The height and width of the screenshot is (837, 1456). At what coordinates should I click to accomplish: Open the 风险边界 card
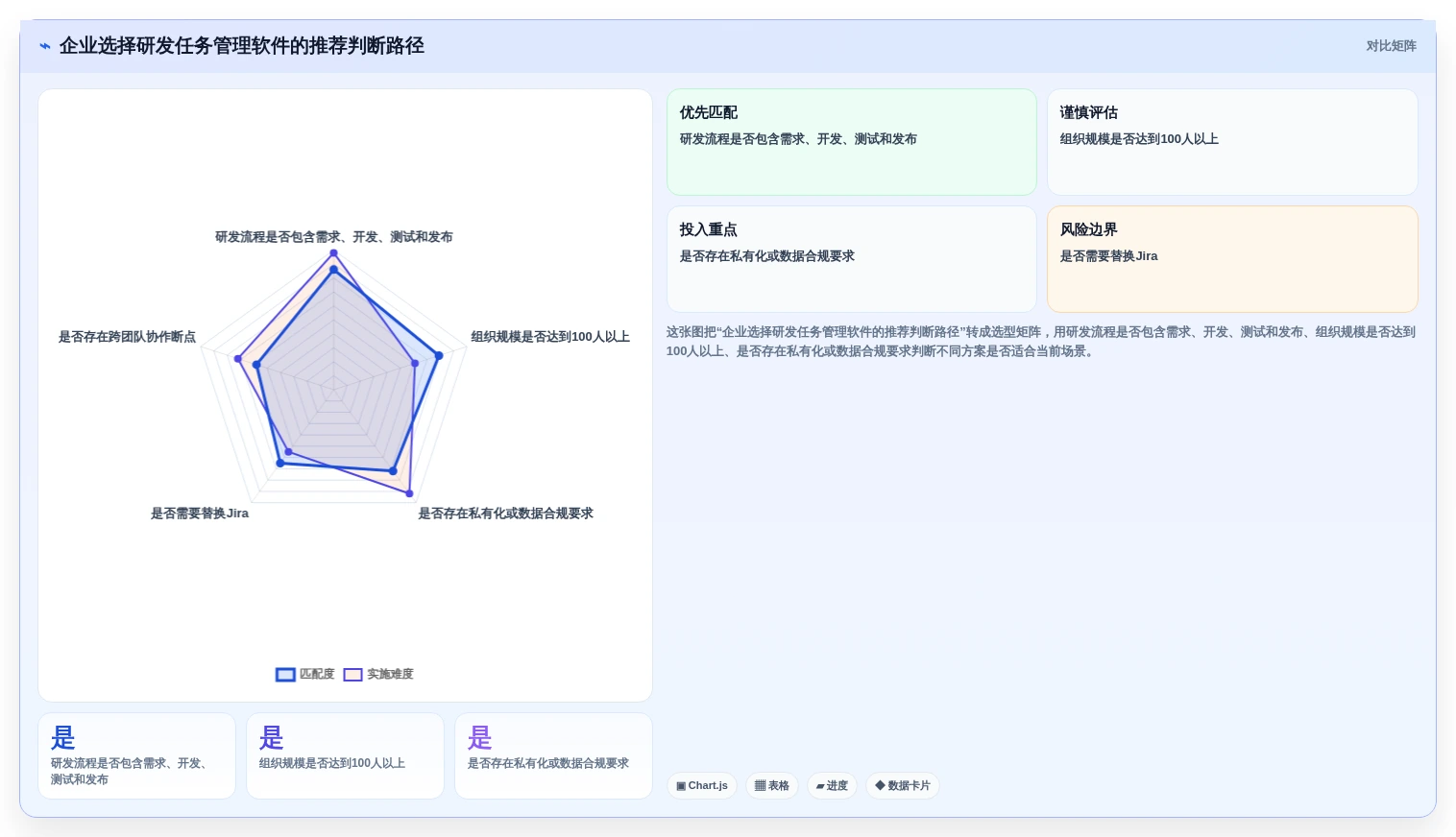tap(1232, 259)
